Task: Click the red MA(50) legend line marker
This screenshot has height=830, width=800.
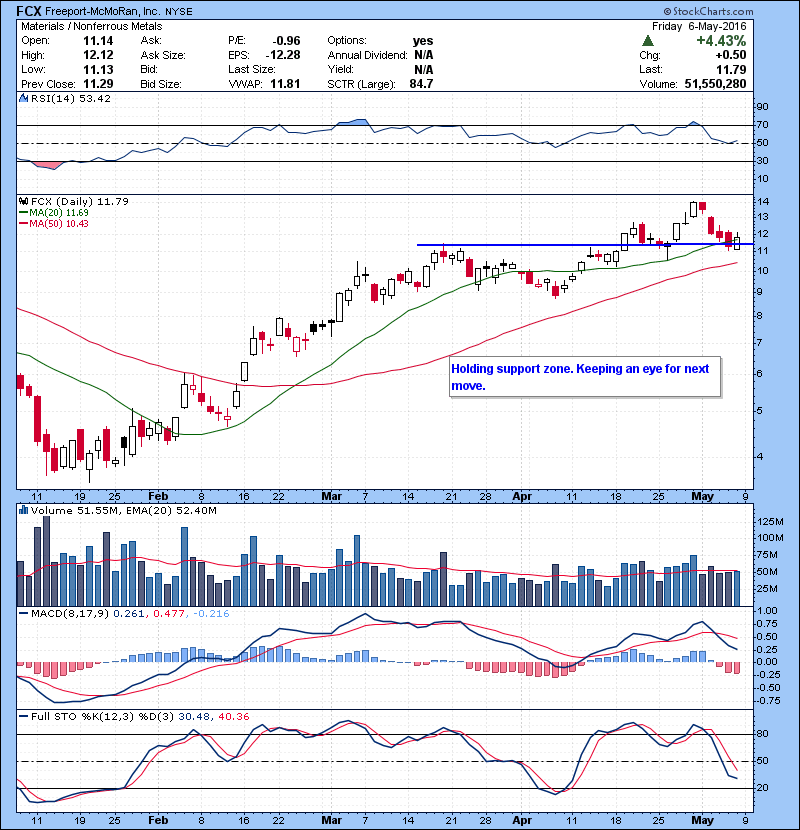Action: pyautogui.click(x=23, y=223)
